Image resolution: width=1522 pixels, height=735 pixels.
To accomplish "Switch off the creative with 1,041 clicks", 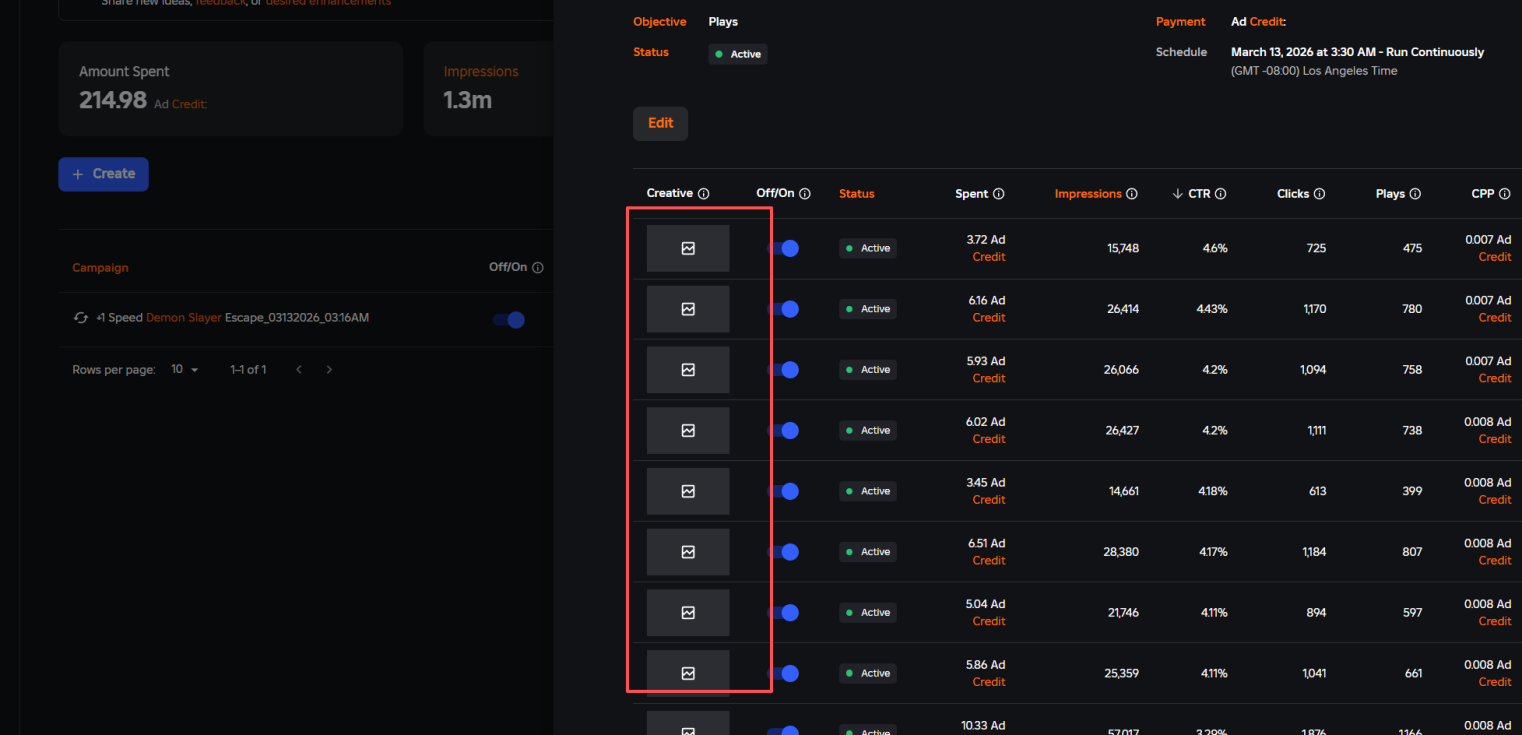I will pyautogui.click(x=783, y=673).
